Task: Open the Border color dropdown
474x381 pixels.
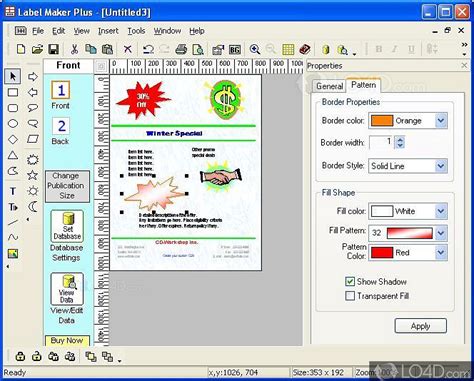Action: 441,121
